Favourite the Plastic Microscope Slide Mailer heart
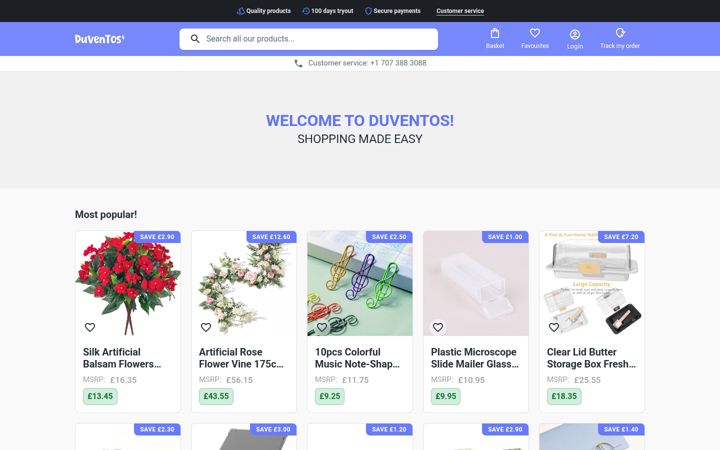720x450 pixels. point(438,327)
